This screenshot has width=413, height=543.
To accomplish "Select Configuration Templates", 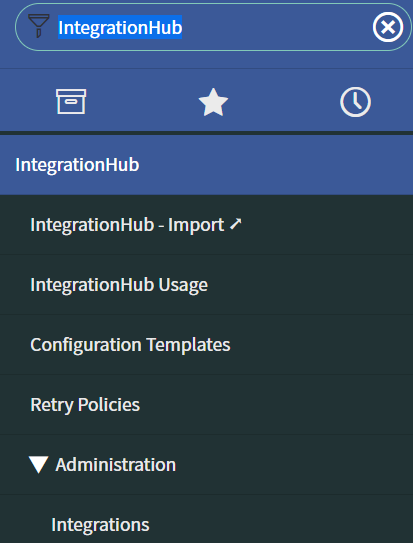I will tap(130, 345).
